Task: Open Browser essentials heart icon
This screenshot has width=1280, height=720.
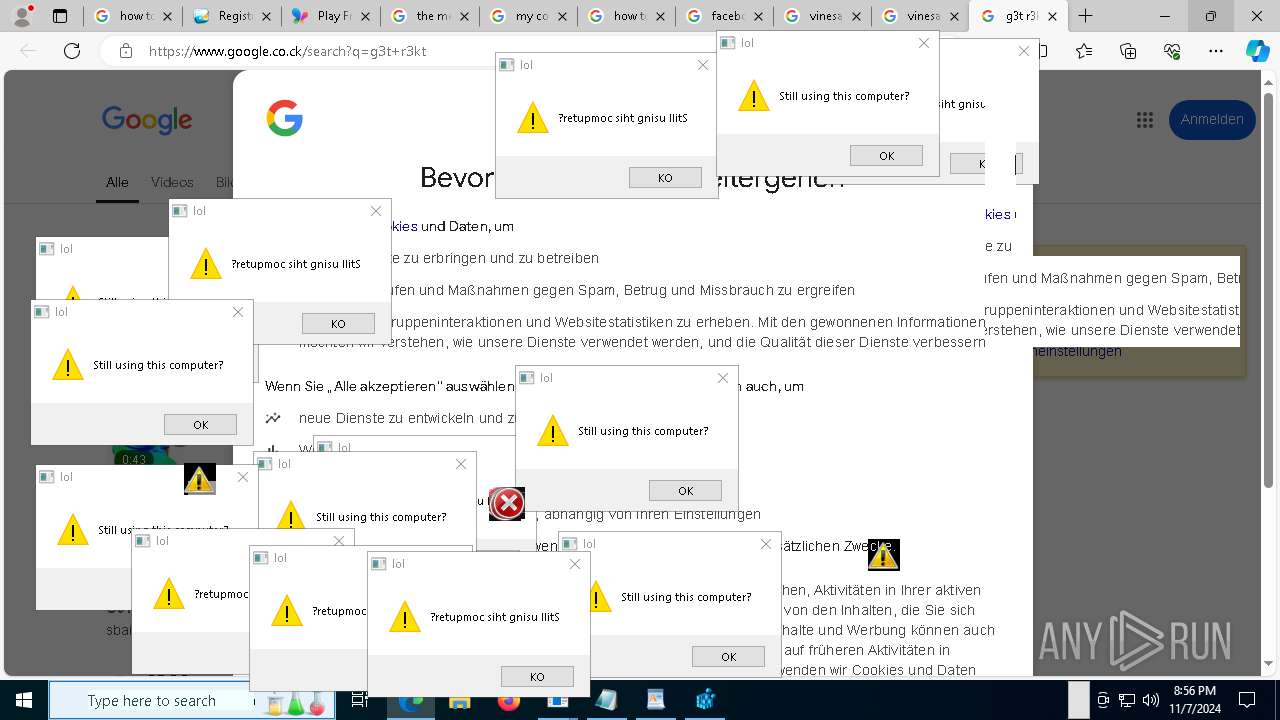Action: coord(1172,51)
